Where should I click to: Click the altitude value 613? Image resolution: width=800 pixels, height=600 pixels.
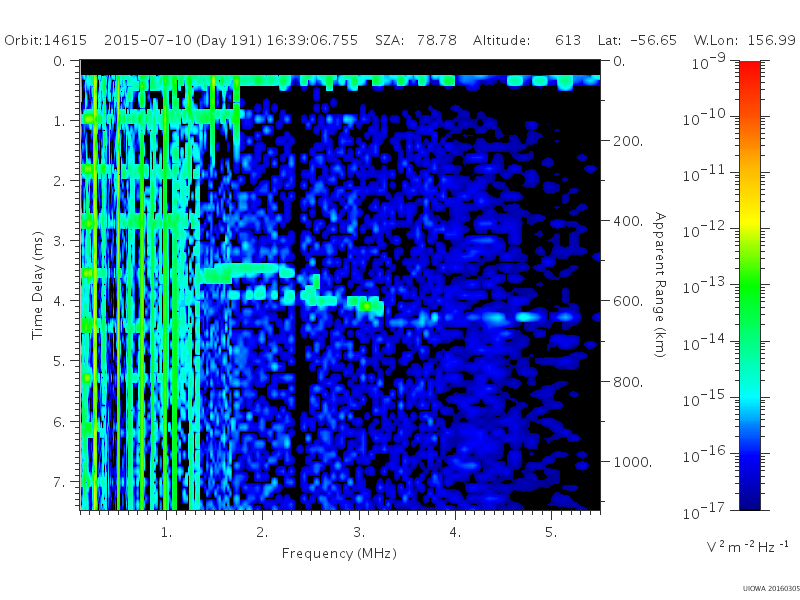[568, 40]
